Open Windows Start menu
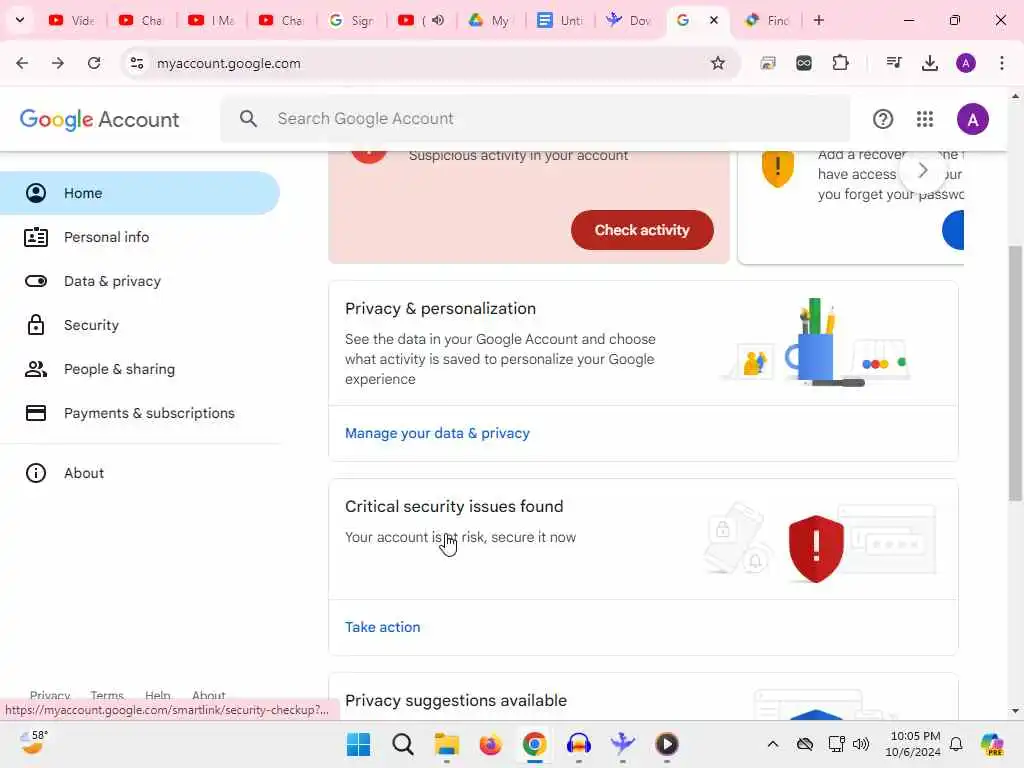Screen dimensions: 1024x768 (359, 744)
